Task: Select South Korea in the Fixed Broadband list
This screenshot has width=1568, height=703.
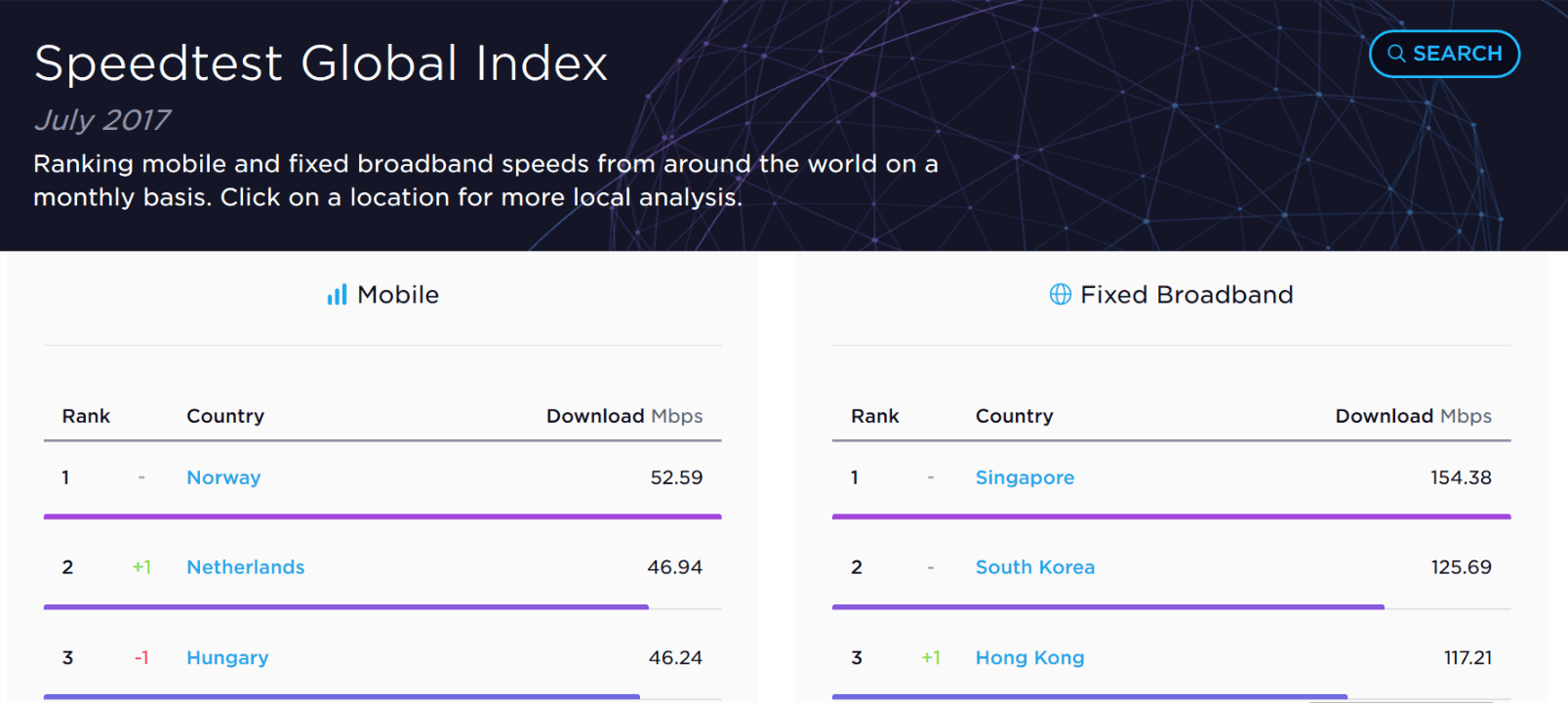Action: (1034, 567)
